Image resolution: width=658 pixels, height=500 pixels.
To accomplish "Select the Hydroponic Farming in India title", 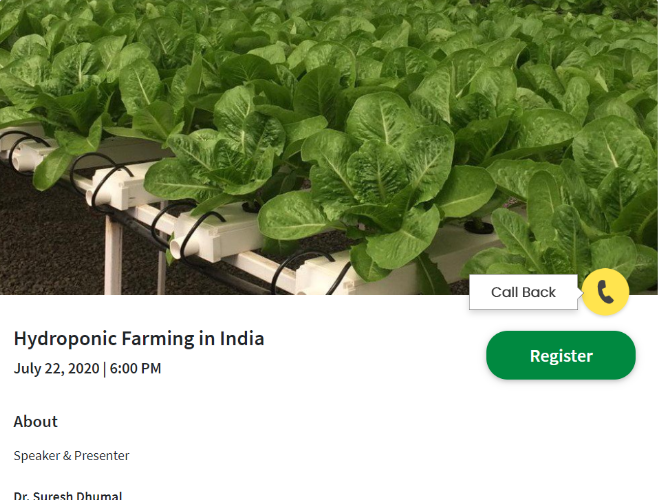I will 139,338.
